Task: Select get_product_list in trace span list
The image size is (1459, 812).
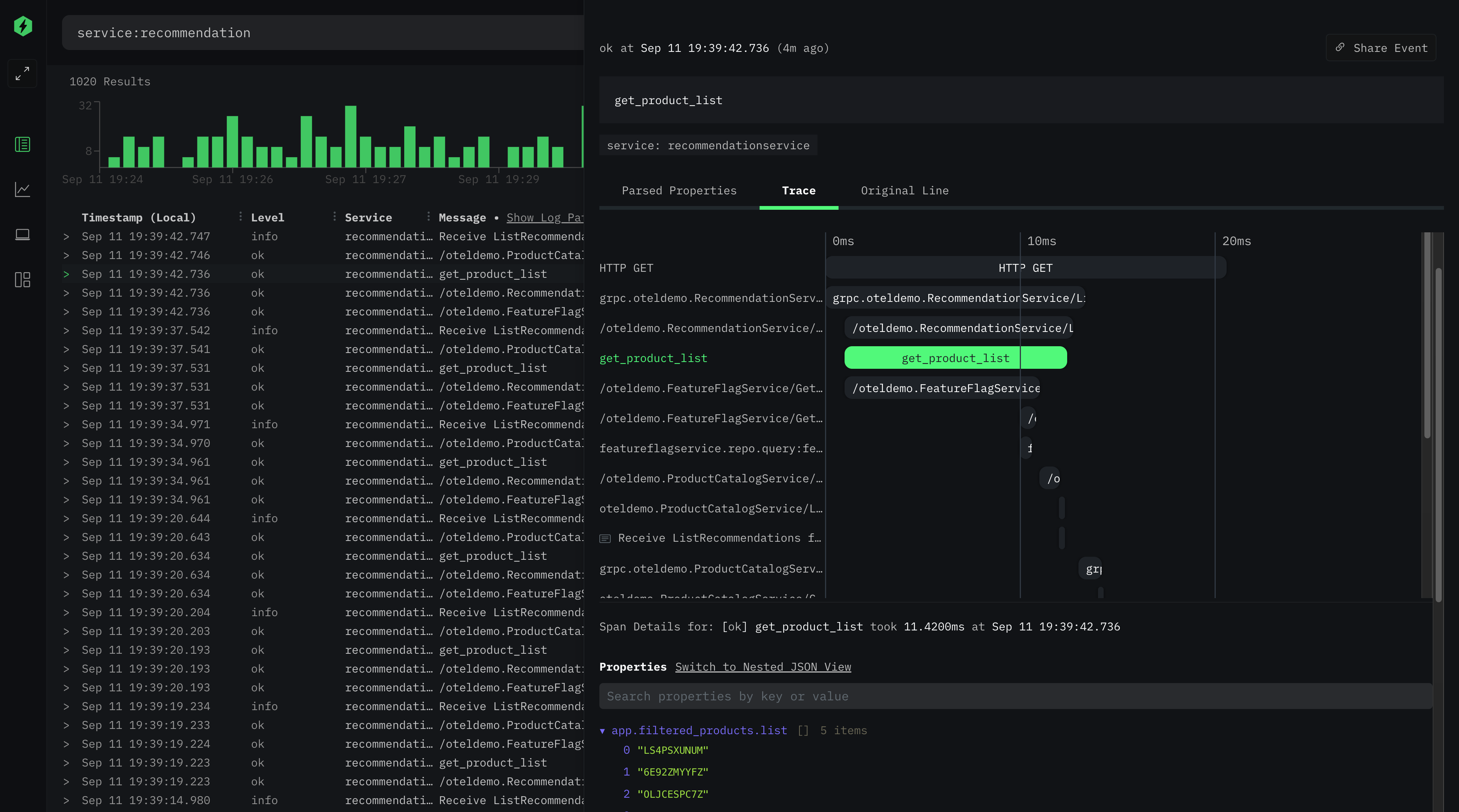Action: pyautogui.click(x=653, y=358)
